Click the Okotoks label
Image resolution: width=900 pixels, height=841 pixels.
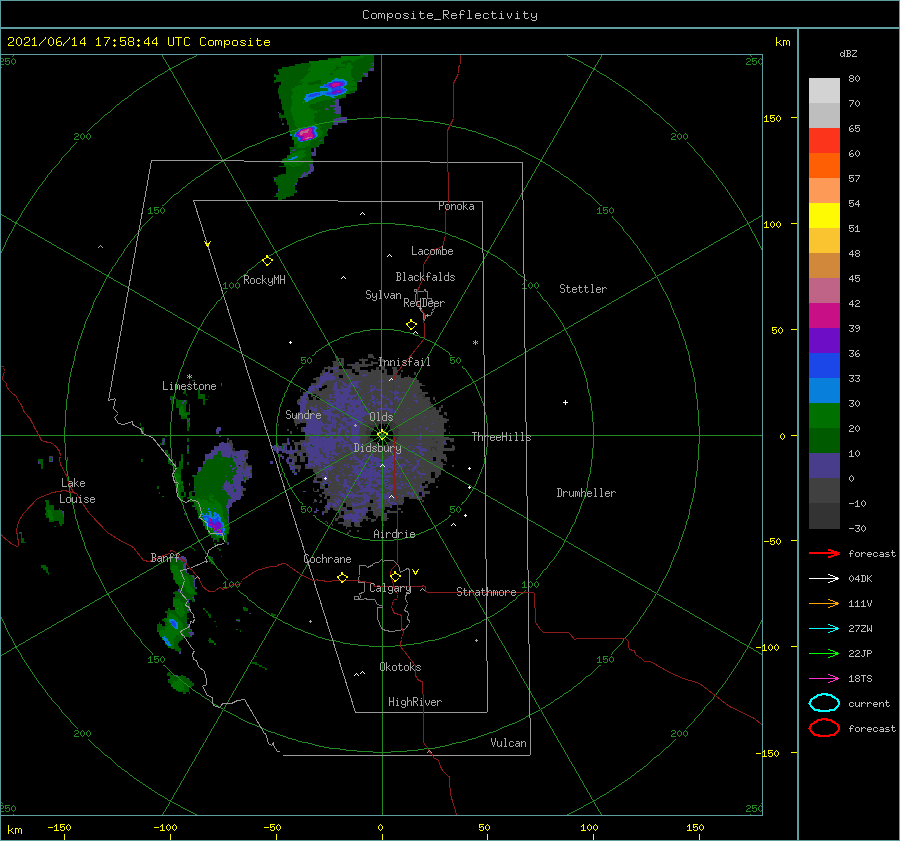coord(400,667)
